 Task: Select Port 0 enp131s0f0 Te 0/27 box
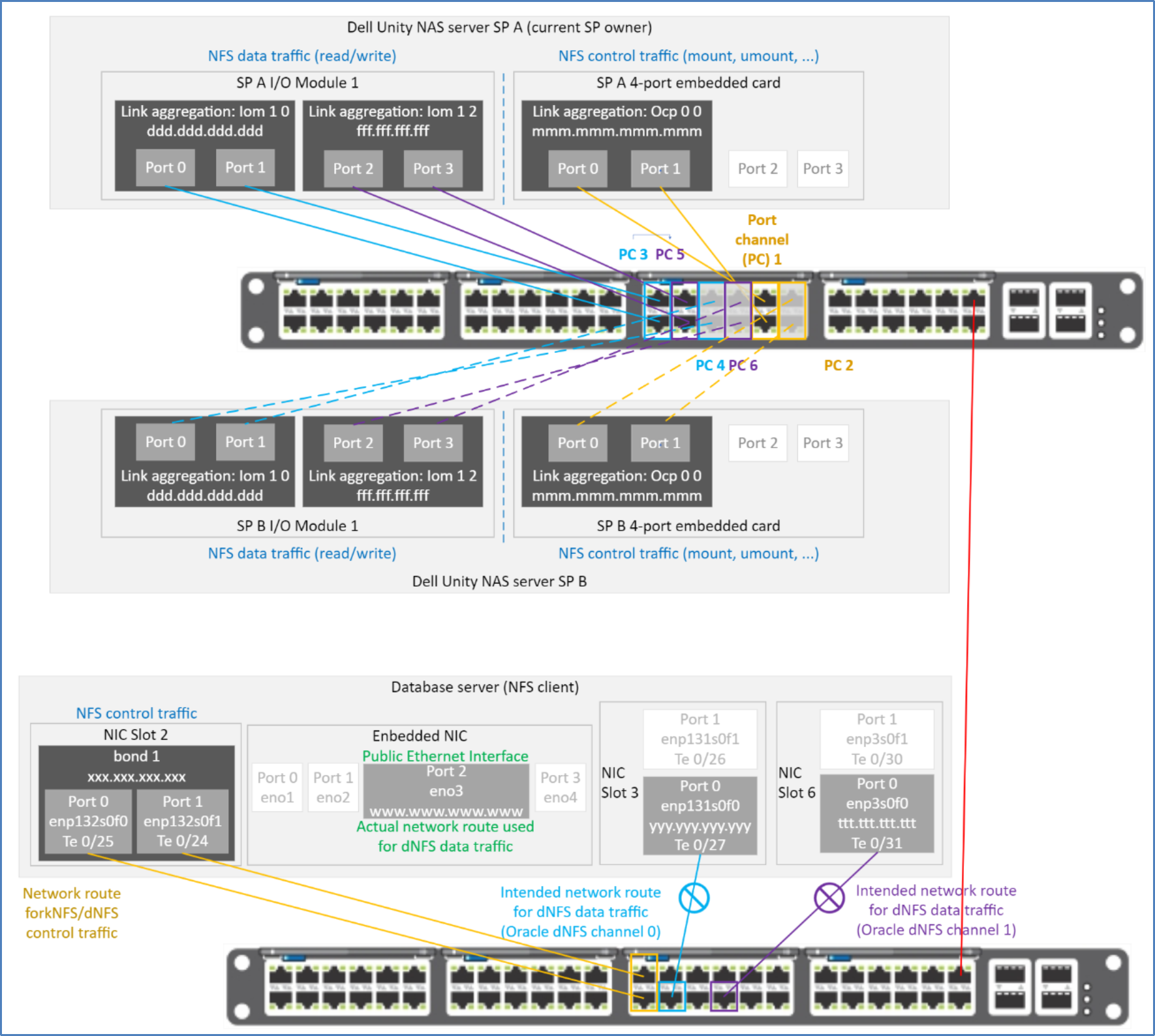point(700,815)
